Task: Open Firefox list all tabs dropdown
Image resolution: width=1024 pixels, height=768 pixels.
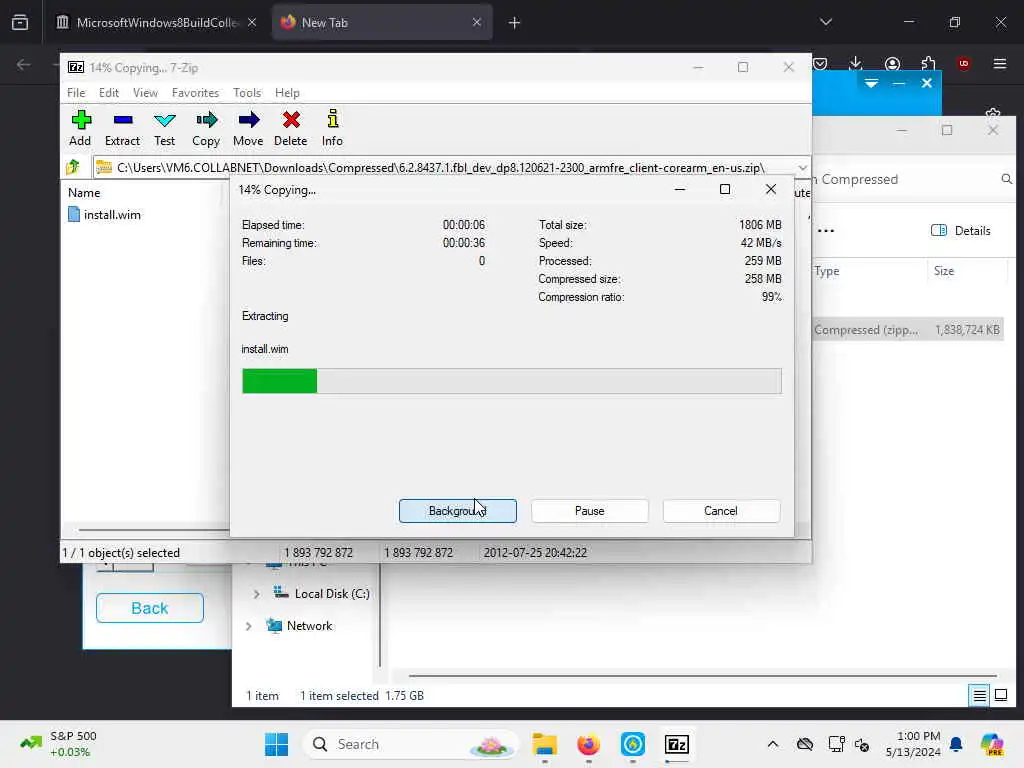Action: coord(825,22)
